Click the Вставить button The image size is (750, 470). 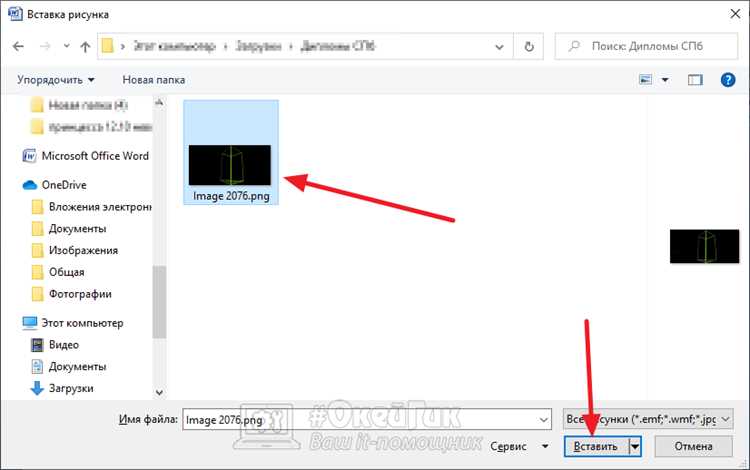[596, 447]
